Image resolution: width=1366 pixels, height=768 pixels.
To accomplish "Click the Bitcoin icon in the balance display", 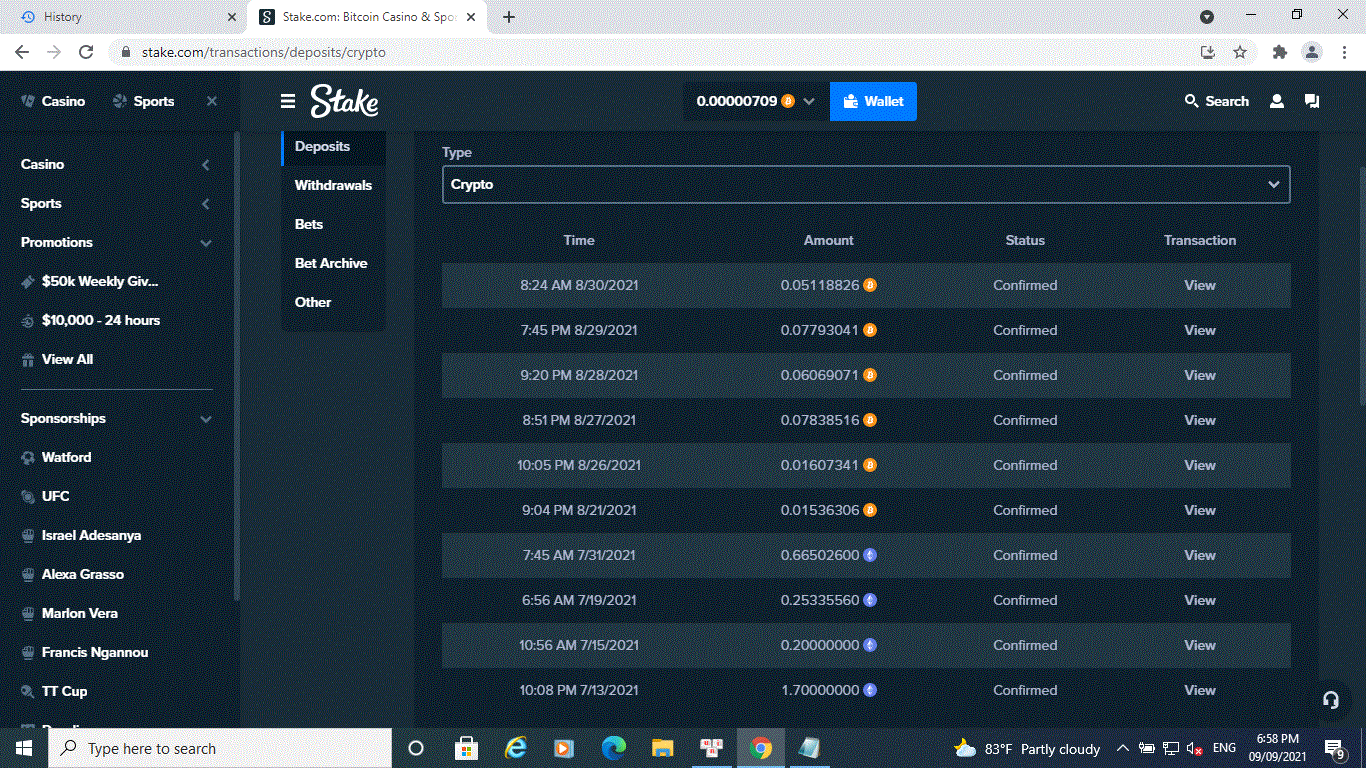I will pos(788,101).
